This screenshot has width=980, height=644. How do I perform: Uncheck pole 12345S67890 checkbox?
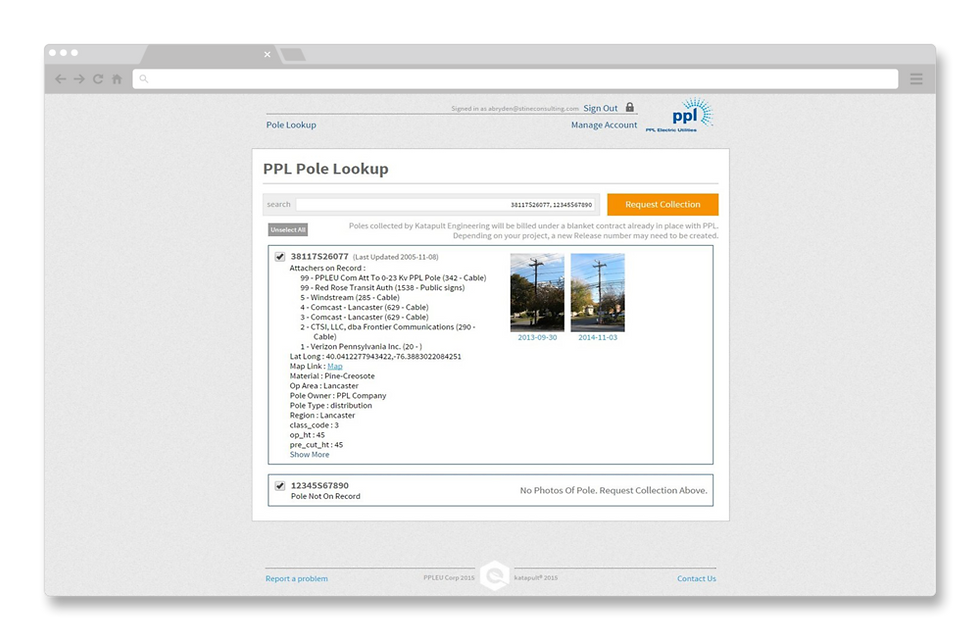(280, 486)
